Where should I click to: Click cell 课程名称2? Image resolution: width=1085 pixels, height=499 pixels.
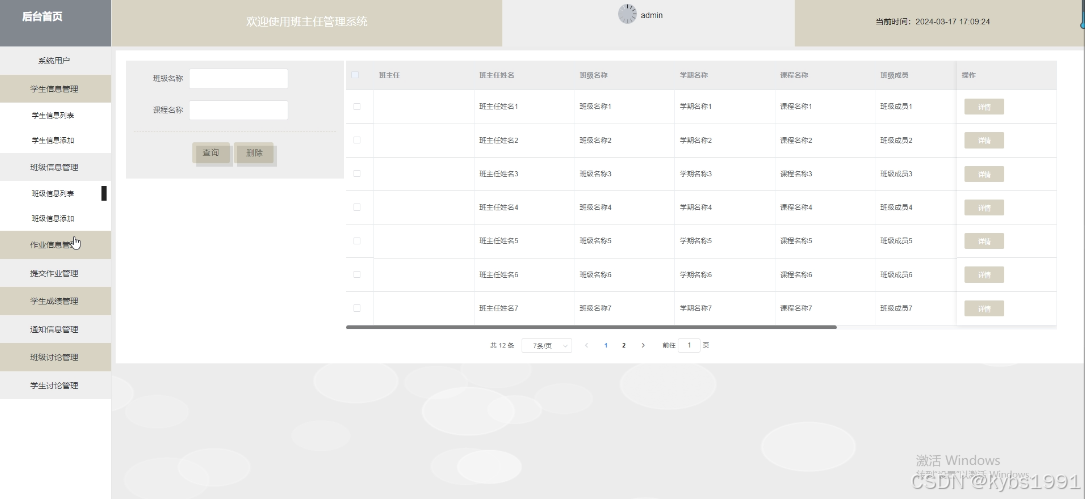796,140
